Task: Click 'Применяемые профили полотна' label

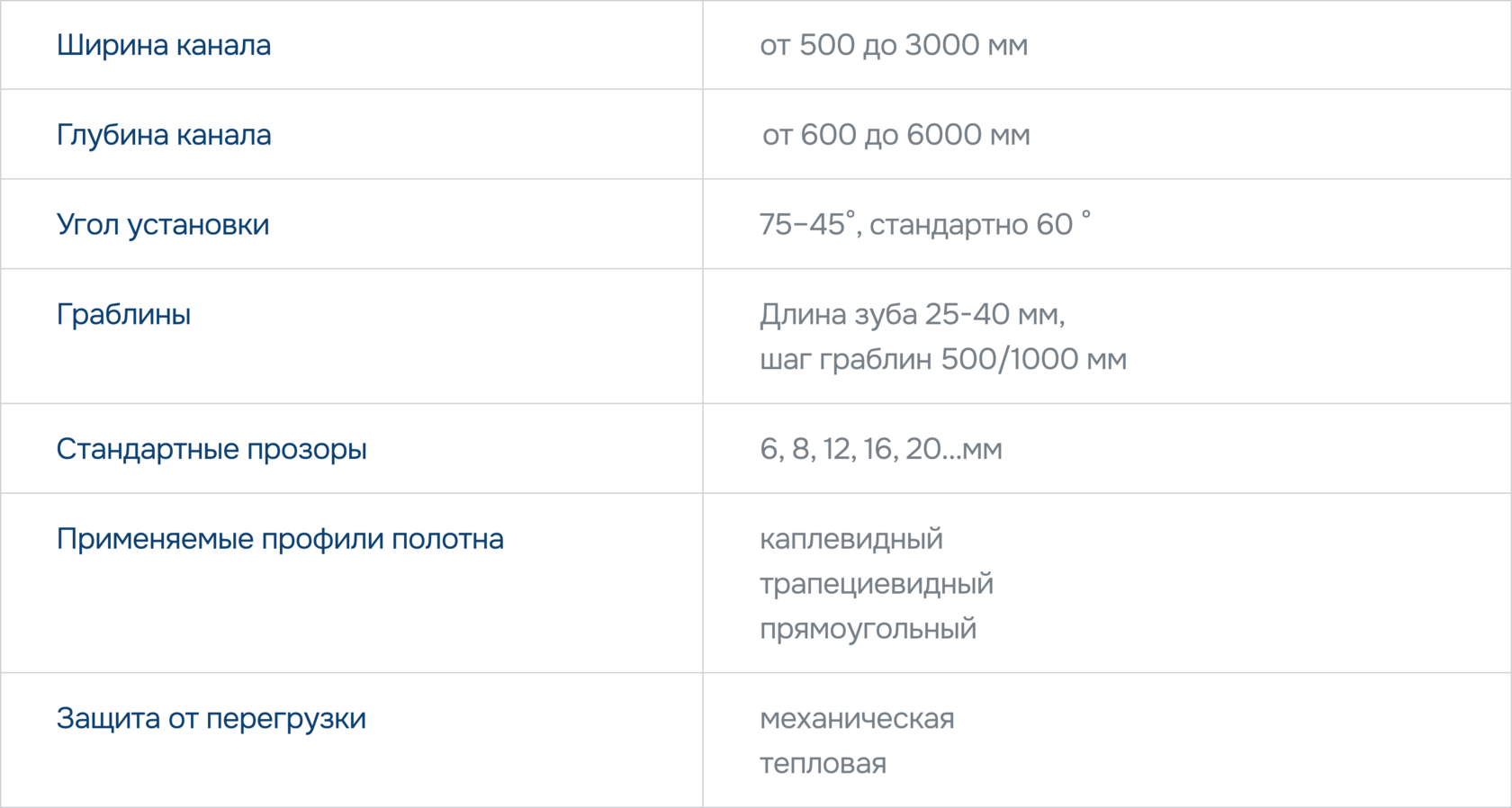Action: coord(280,539)
